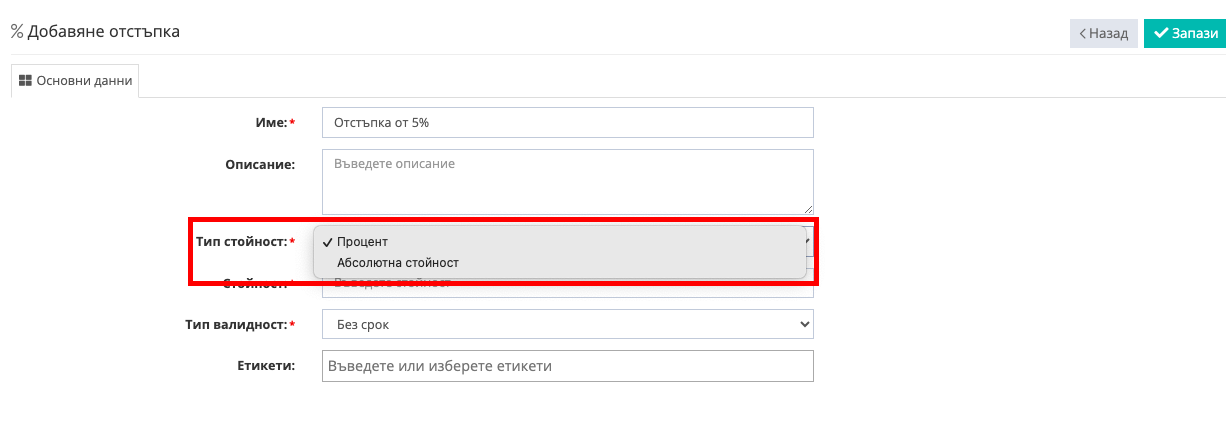The image size is (1226, 440).
Task: Focus the Име field containing Отстъпка от 5%
Action: pos(567,122)
